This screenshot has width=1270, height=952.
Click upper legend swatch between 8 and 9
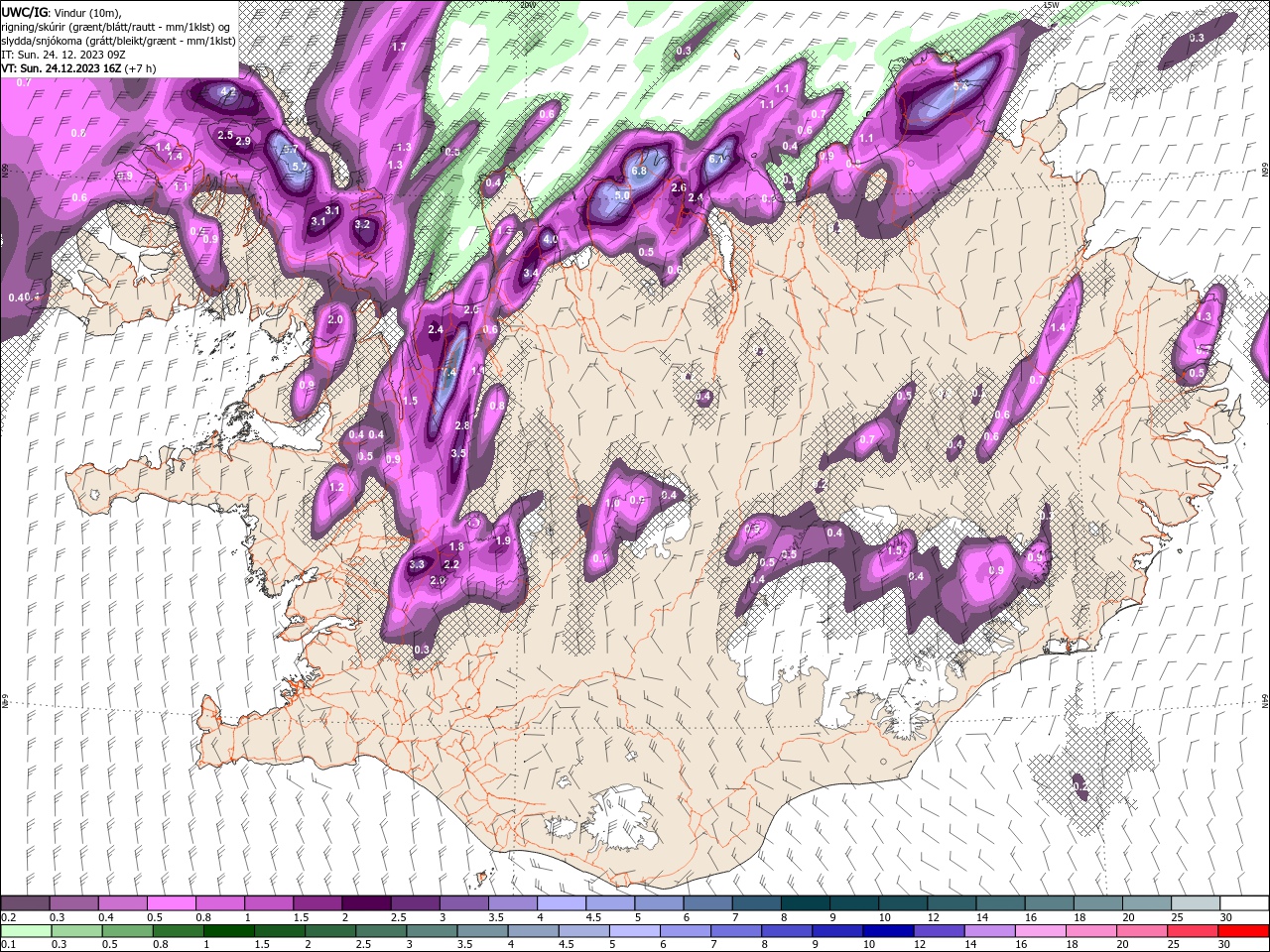(805, 903)
